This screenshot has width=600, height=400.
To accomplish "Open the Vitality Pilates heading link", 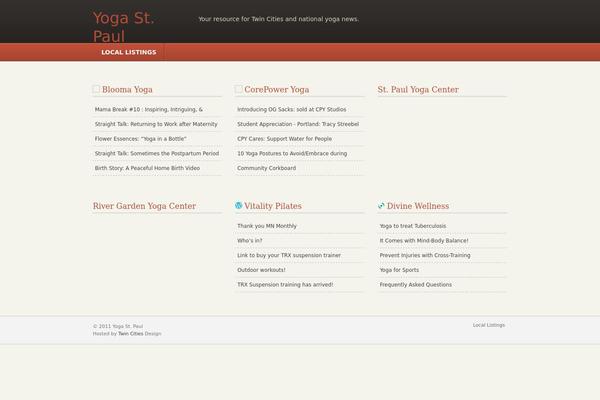I will pyautogui.click(x=273, y=206).
